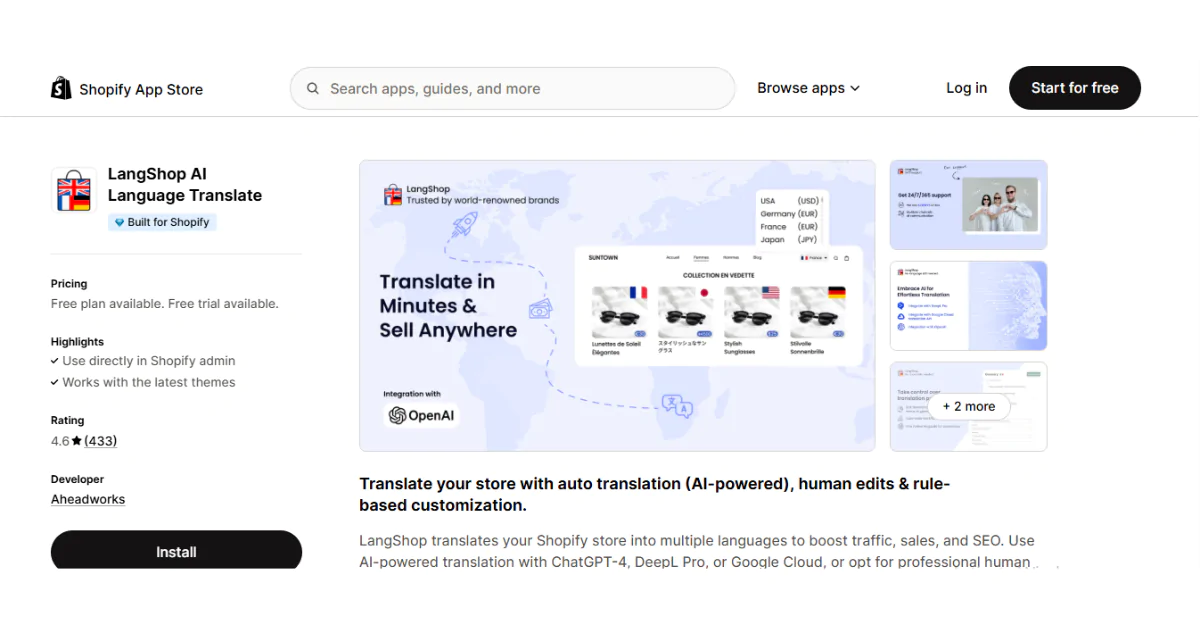Click the '+ 2 more' gallery button
Screen dimensions: 1200x628
click(969, 406)
